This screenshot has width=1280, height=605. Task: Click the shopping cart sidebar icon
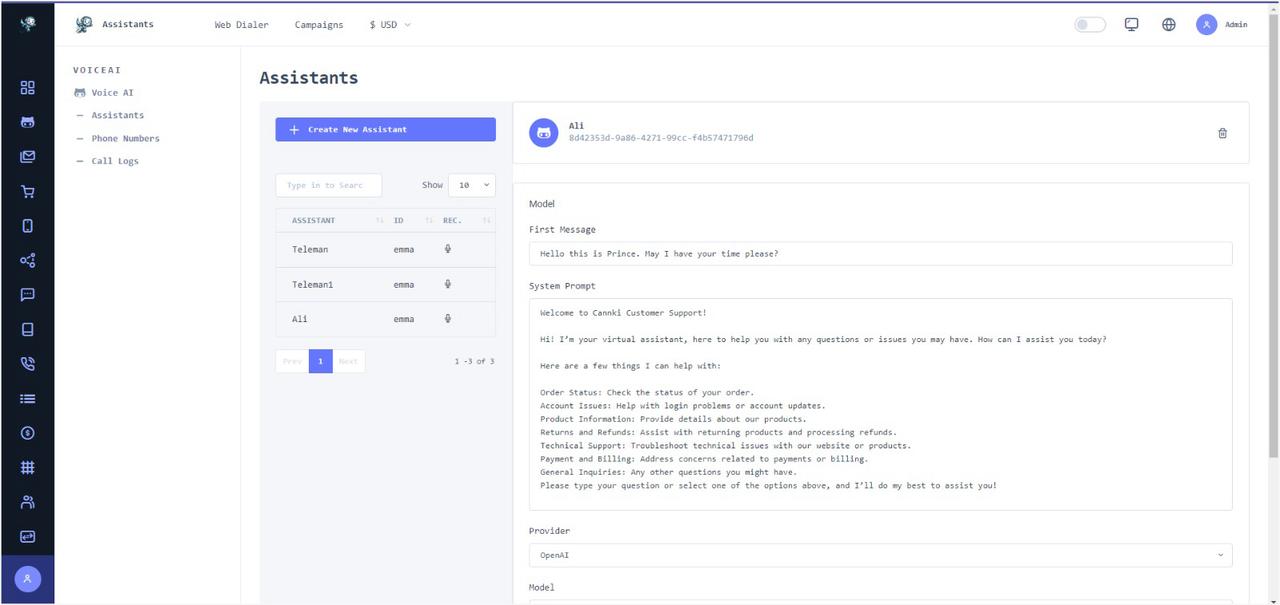tap(27, 190)
